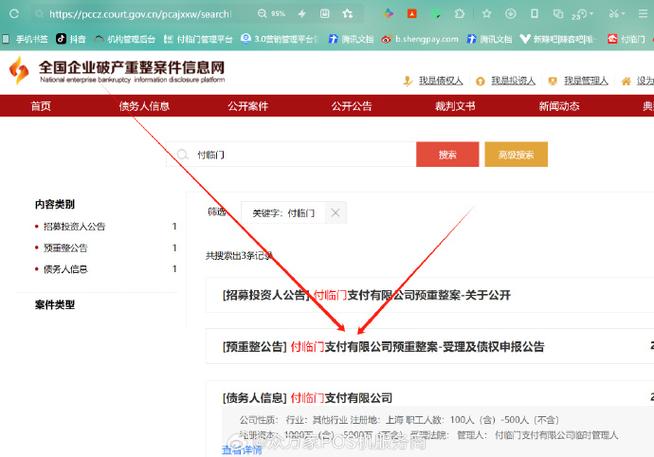Open the b.shengpay.com bookmark
The image size is (654, 457).
tap(420, 39)
